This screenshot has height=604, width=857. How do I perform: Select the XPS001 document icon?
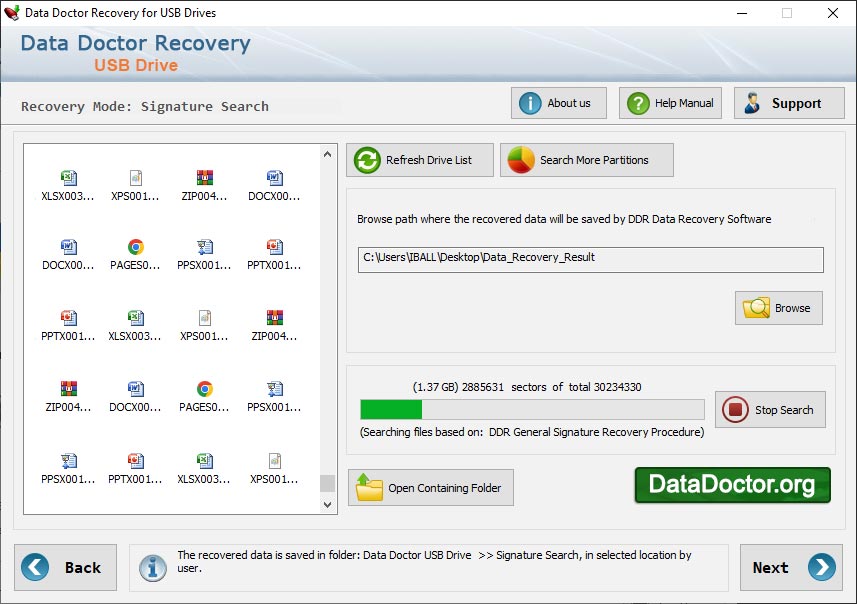135,175
